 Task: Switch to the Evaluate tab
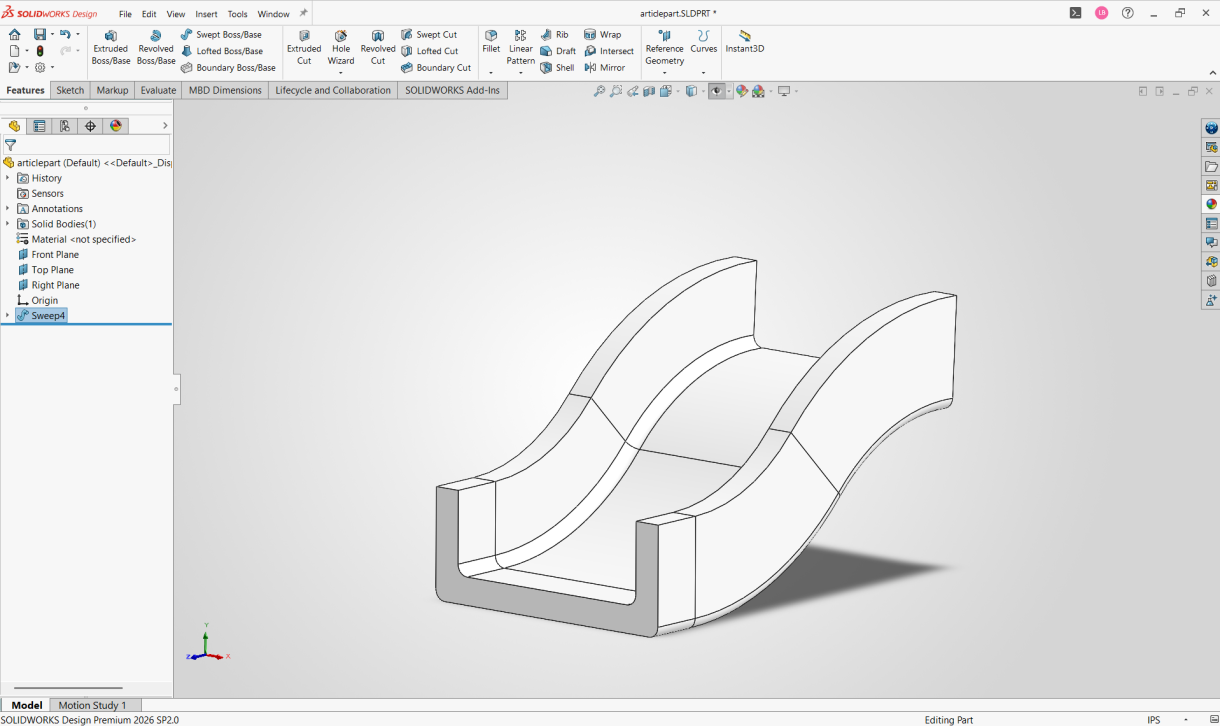point(158,90)
